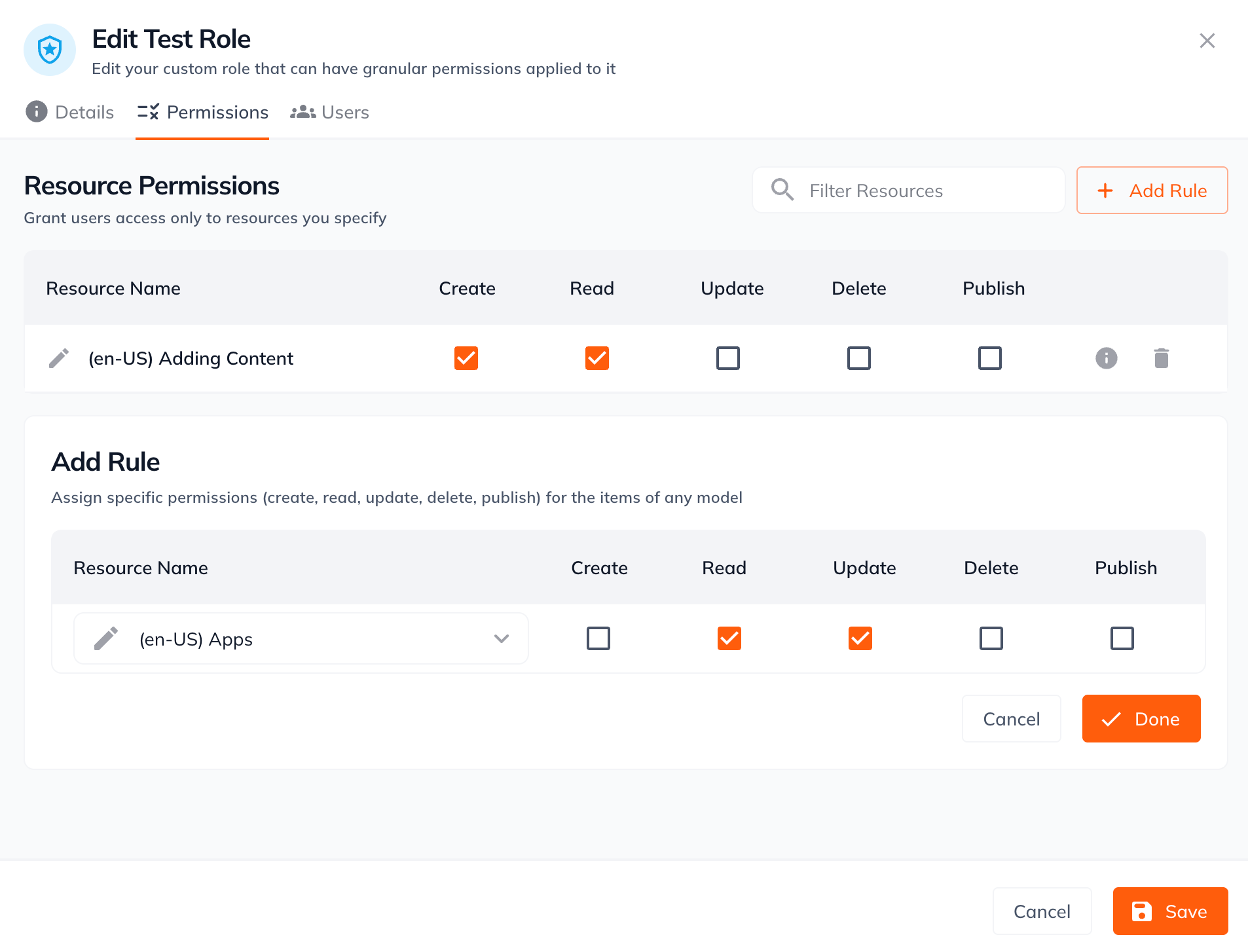This screenshot has width=1248, height=952.
Task: Click the plus icon on Add Rule
Action: pyautogui.click(x=1105, y=191)
